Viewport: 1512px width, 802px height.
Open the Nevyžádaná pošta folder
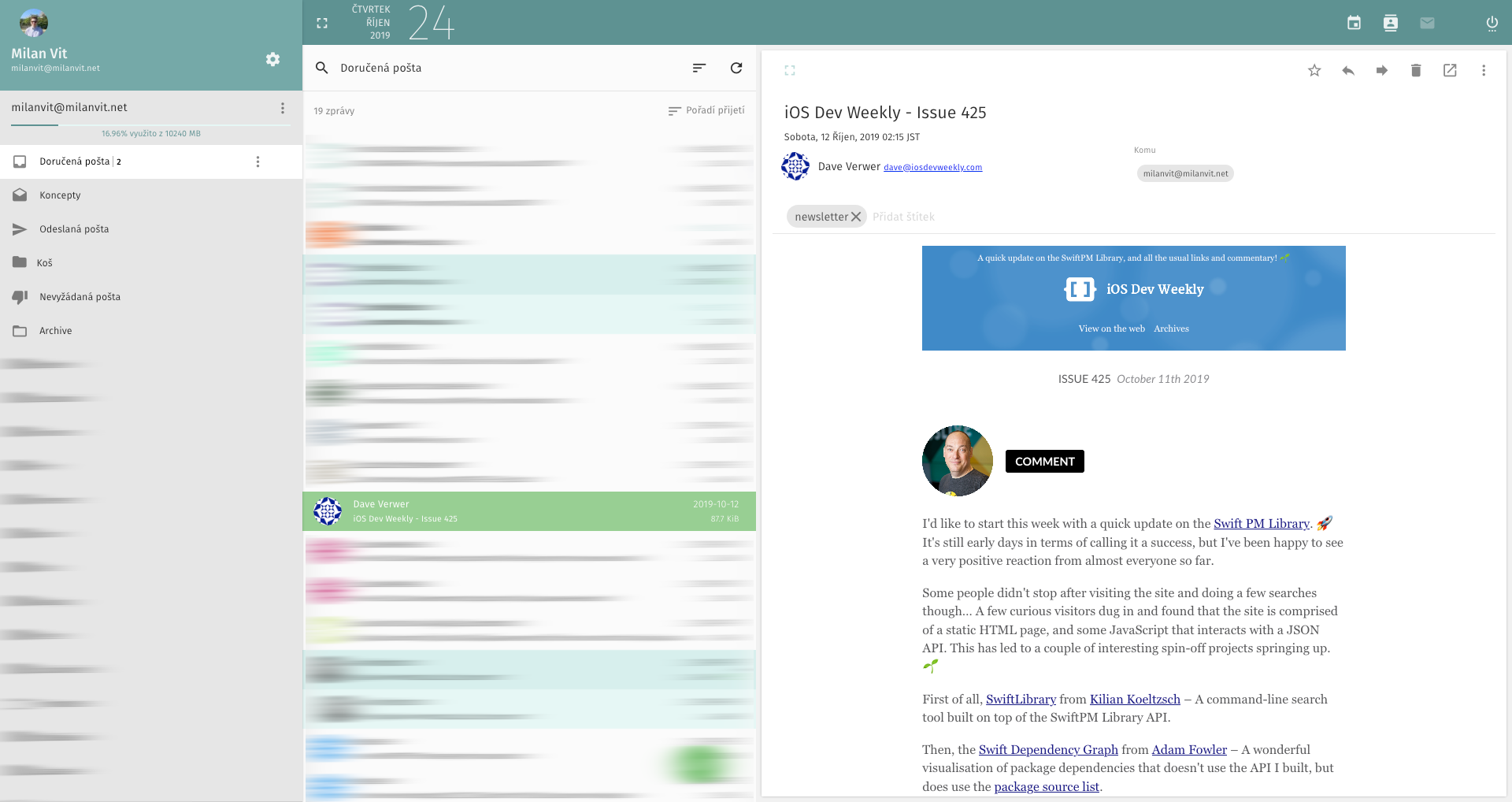point(151,297)
